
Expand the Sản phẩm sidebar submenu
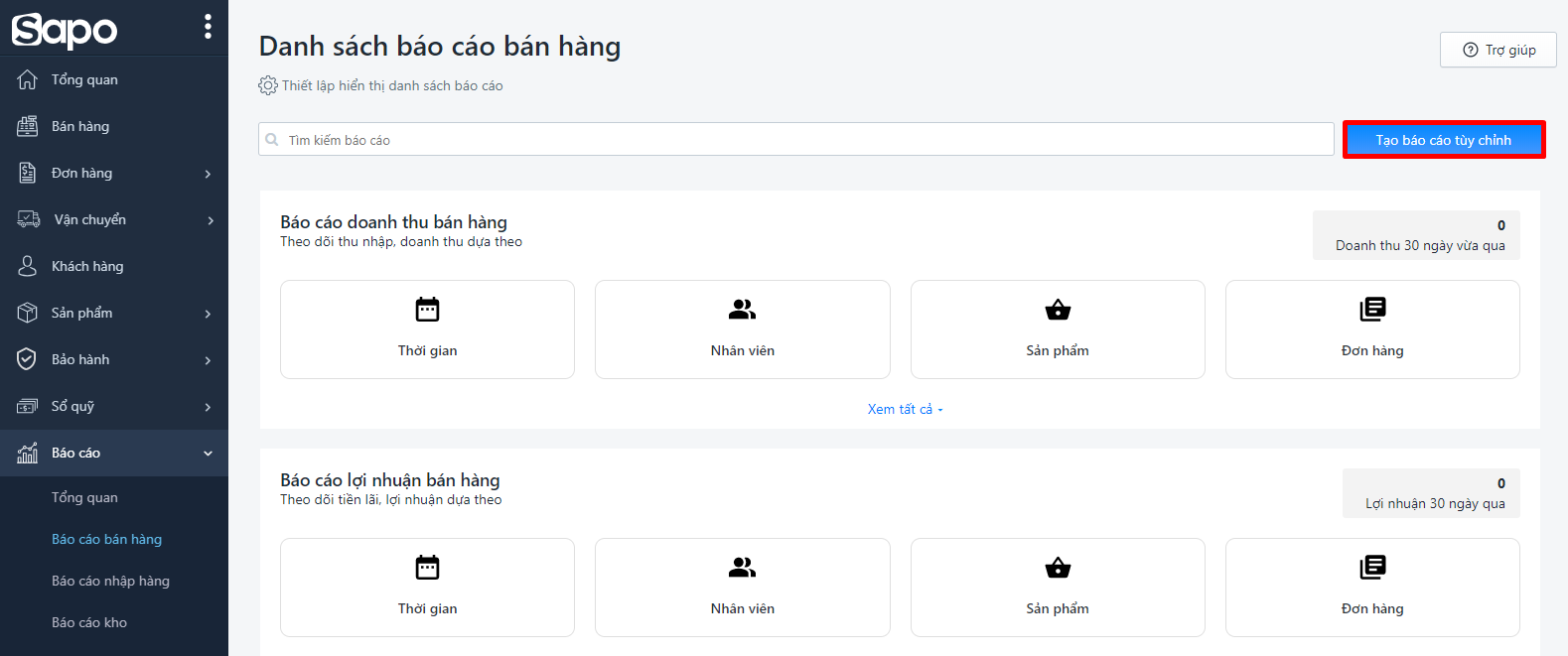208,314
